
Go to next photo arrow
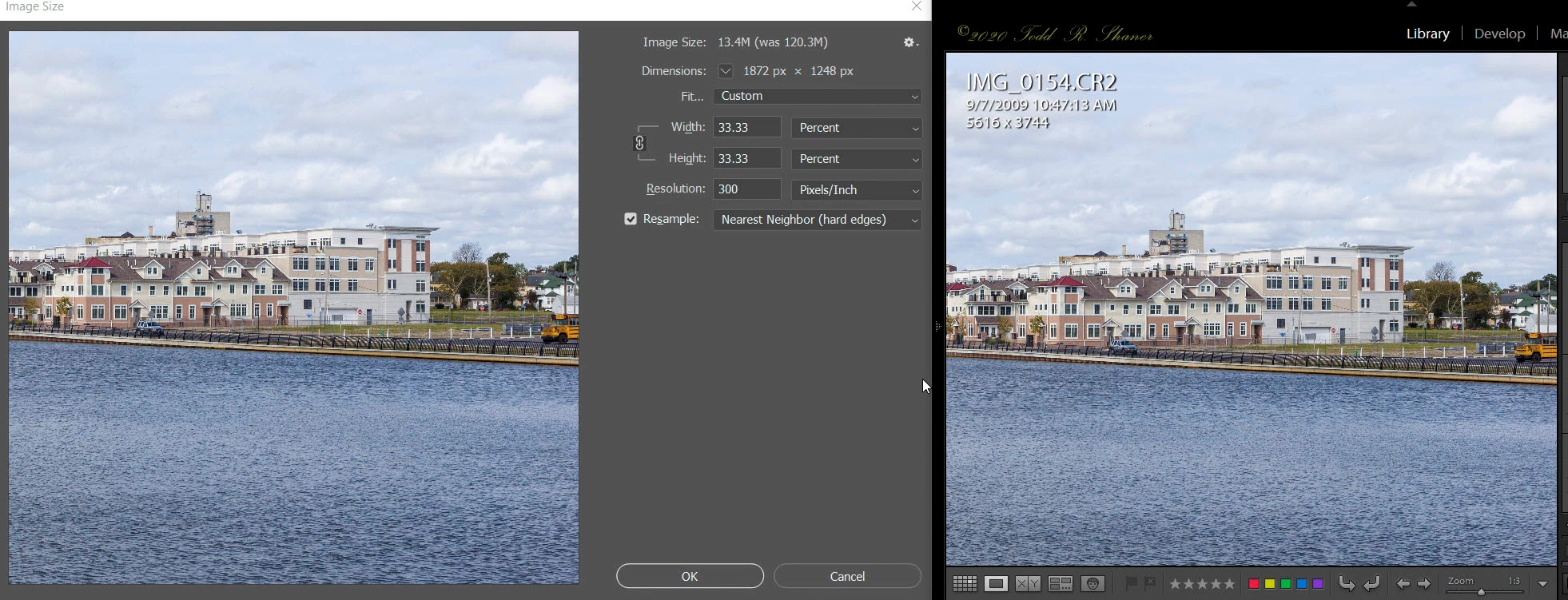[1423, 584]
